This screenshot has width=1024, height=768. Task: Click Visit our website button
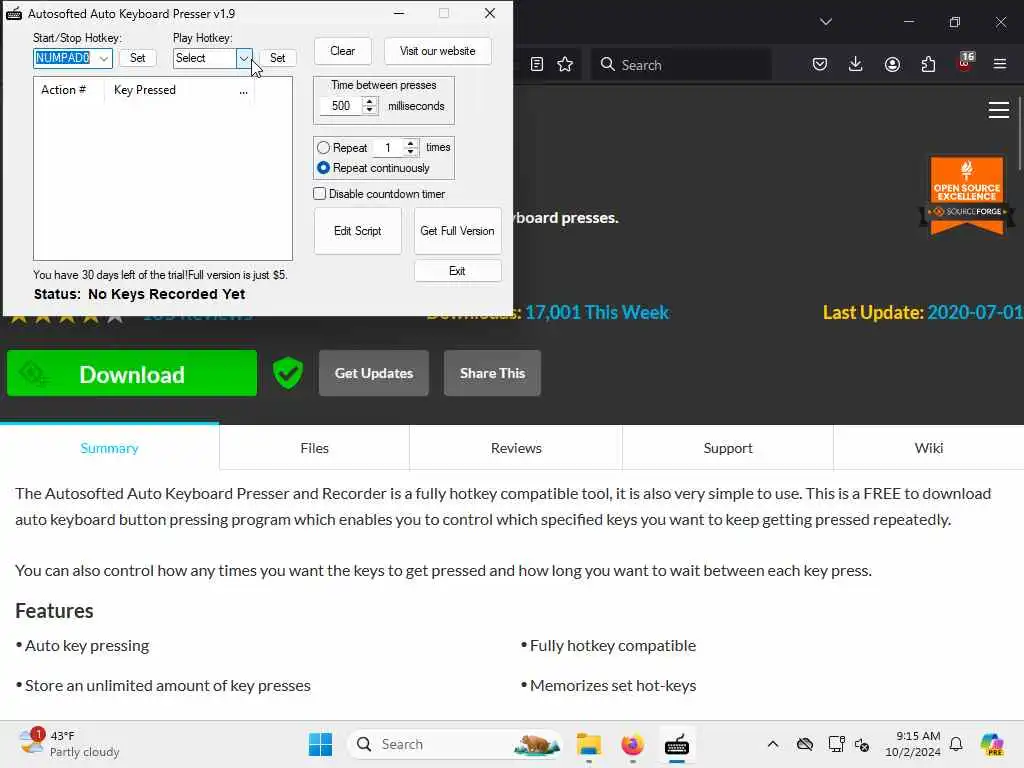(438, 51)
